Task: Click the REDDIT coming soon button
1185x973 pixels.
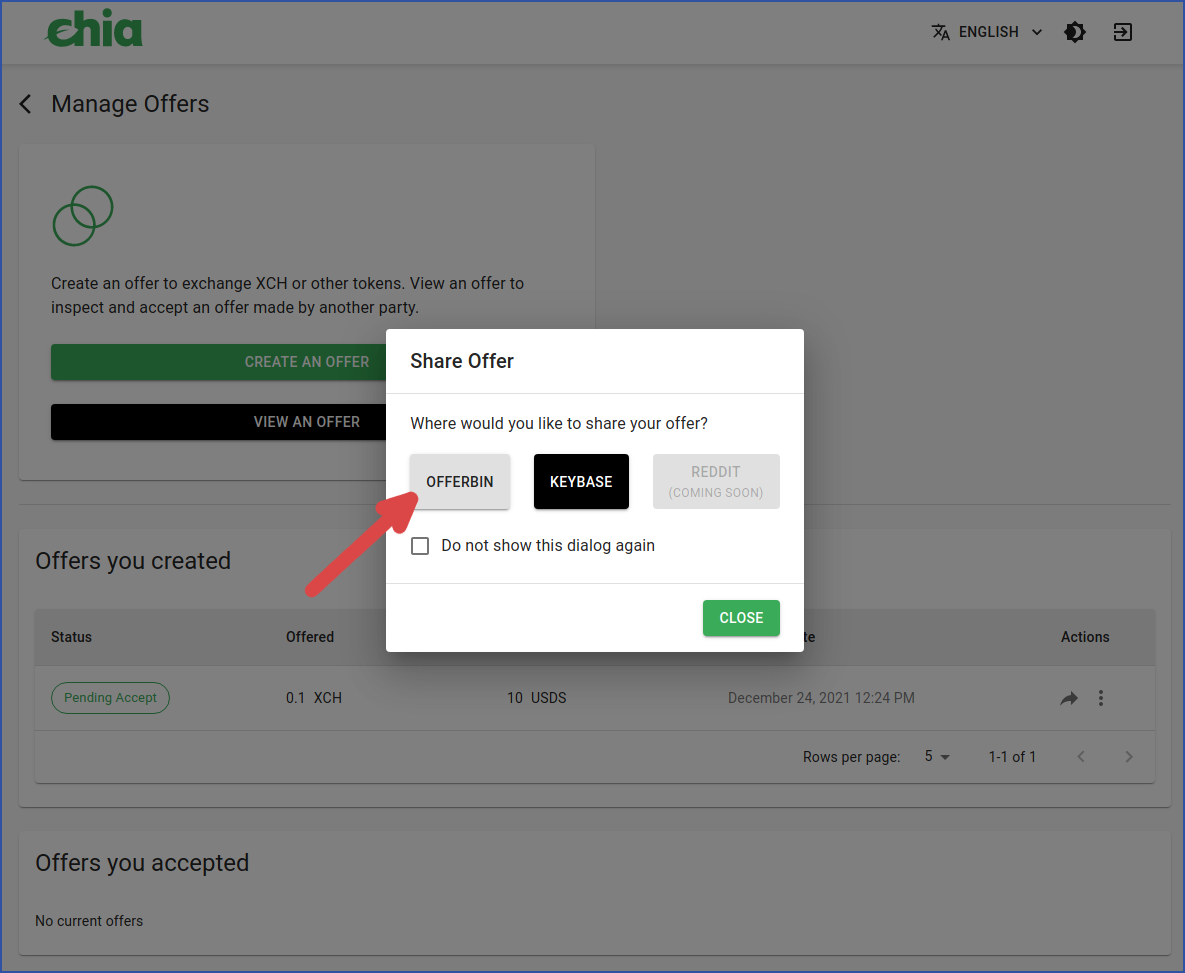Action: 716,482
